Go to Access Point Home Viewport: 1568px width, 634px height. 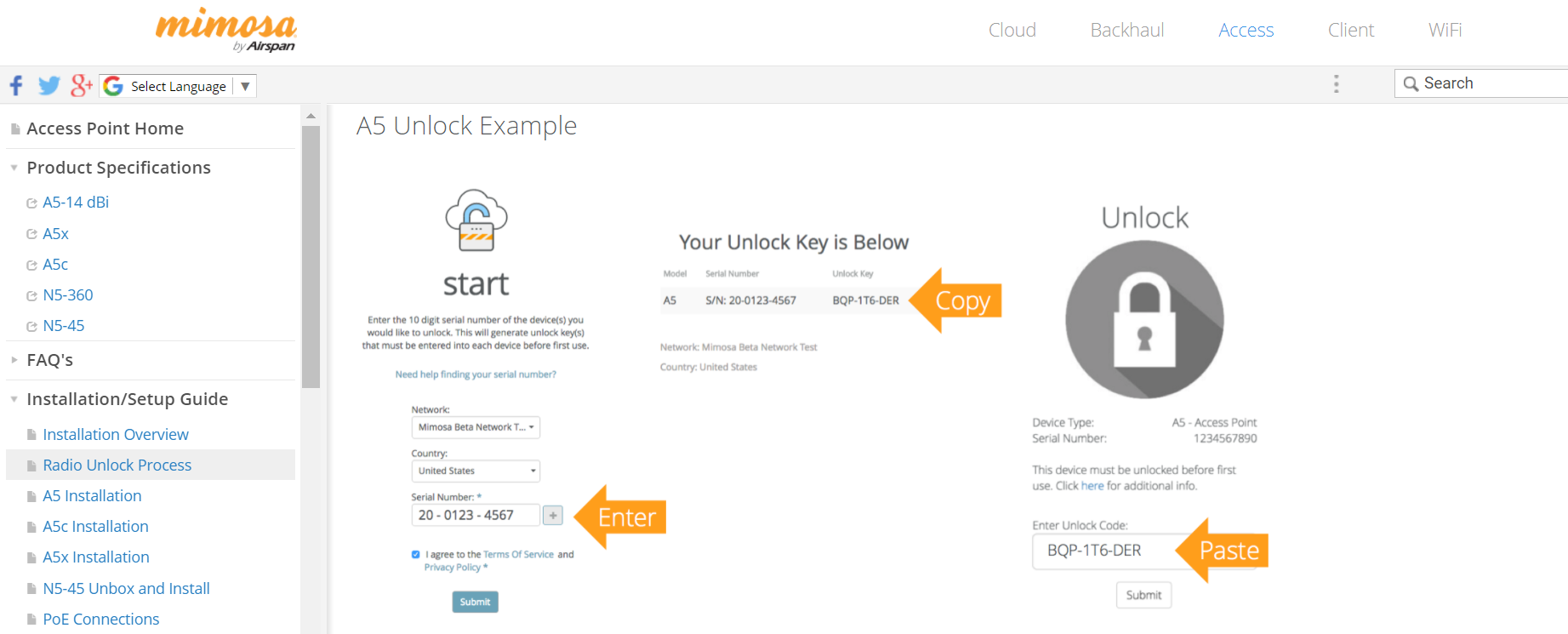click(x=105, y=129)
